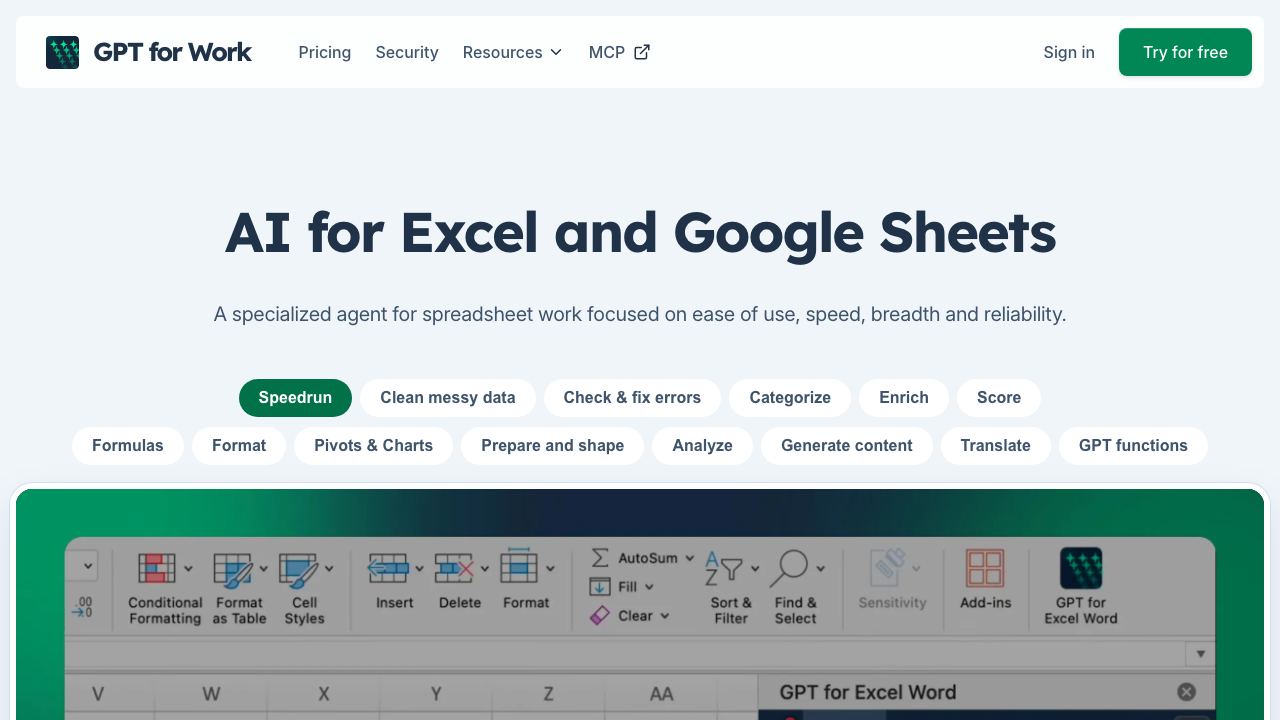Switch to Clean messy data tab

(x=448, y=397)
